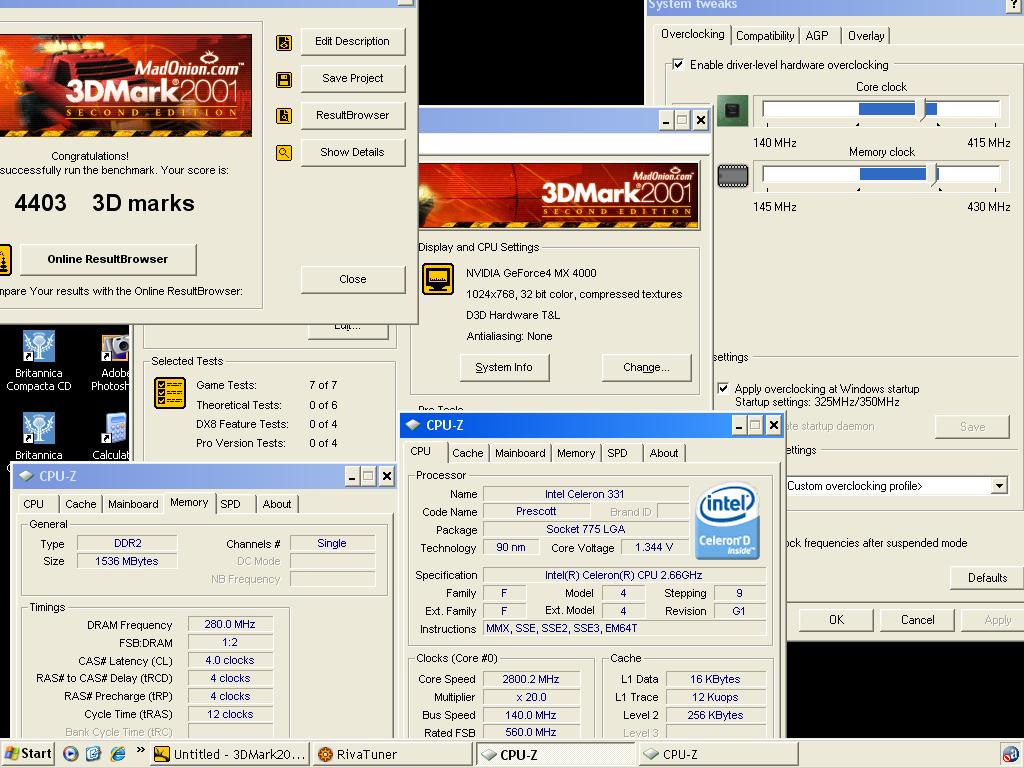
Task: Click the Intel Celeron D logo
Action: point(727,520)
